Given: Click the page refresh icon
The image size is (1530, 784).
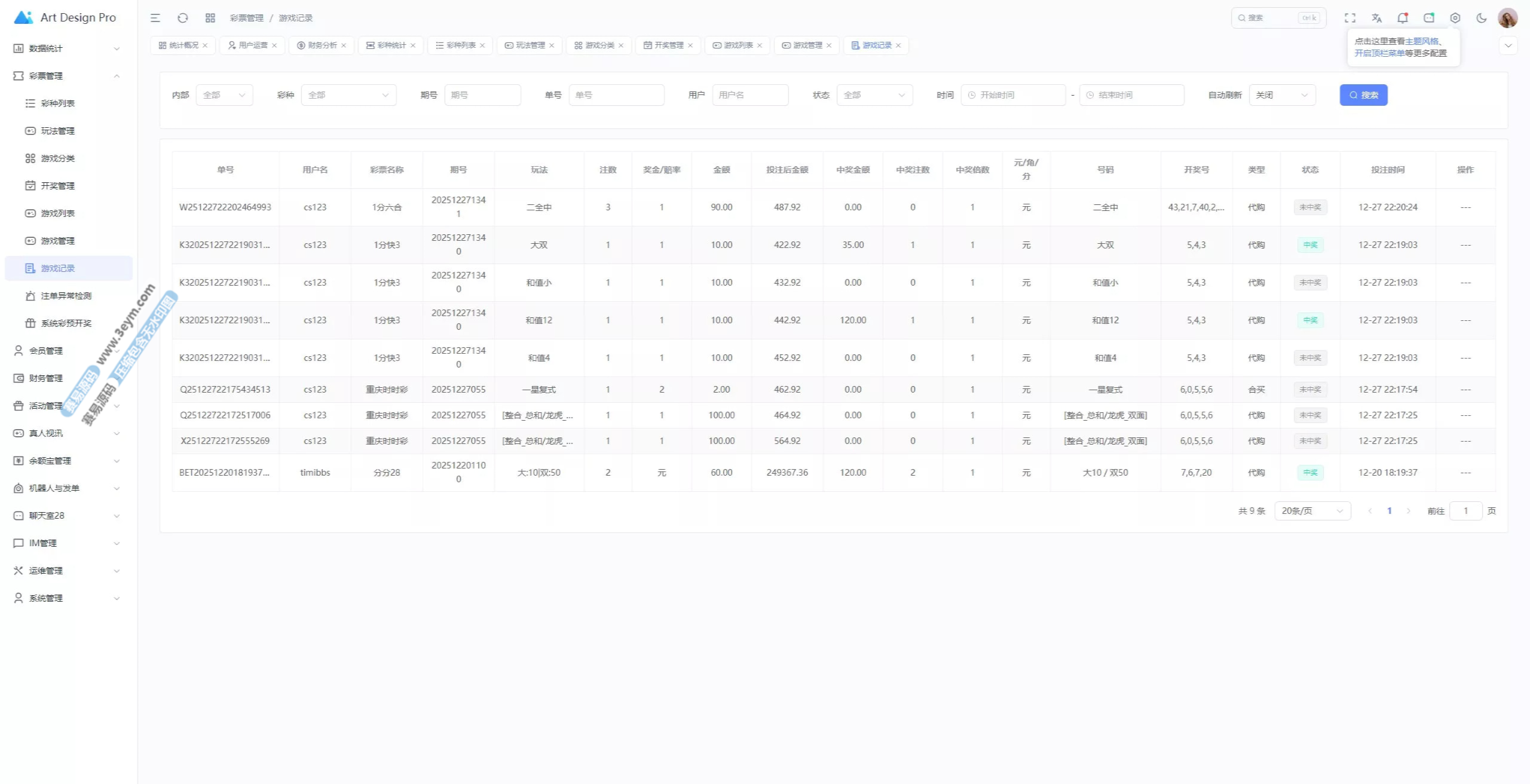Looking at the screenshot, I should click(x=183, y=18).
